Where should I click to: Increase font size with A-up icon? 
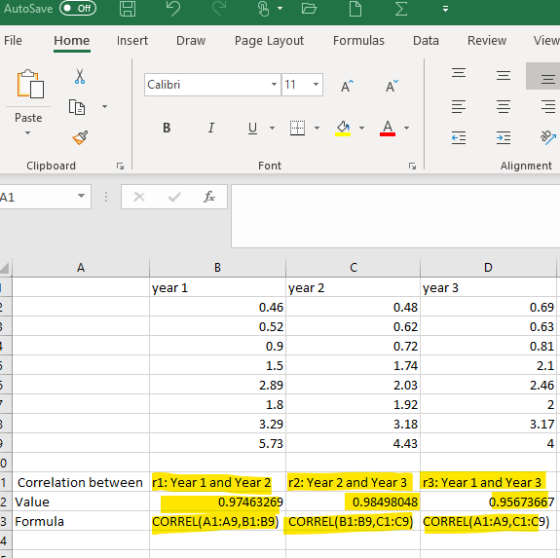pos(347,86)
